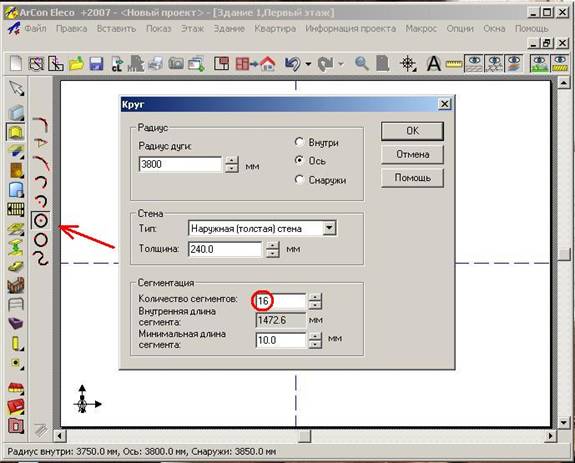Click the undo arrow icon

(293, 64)
